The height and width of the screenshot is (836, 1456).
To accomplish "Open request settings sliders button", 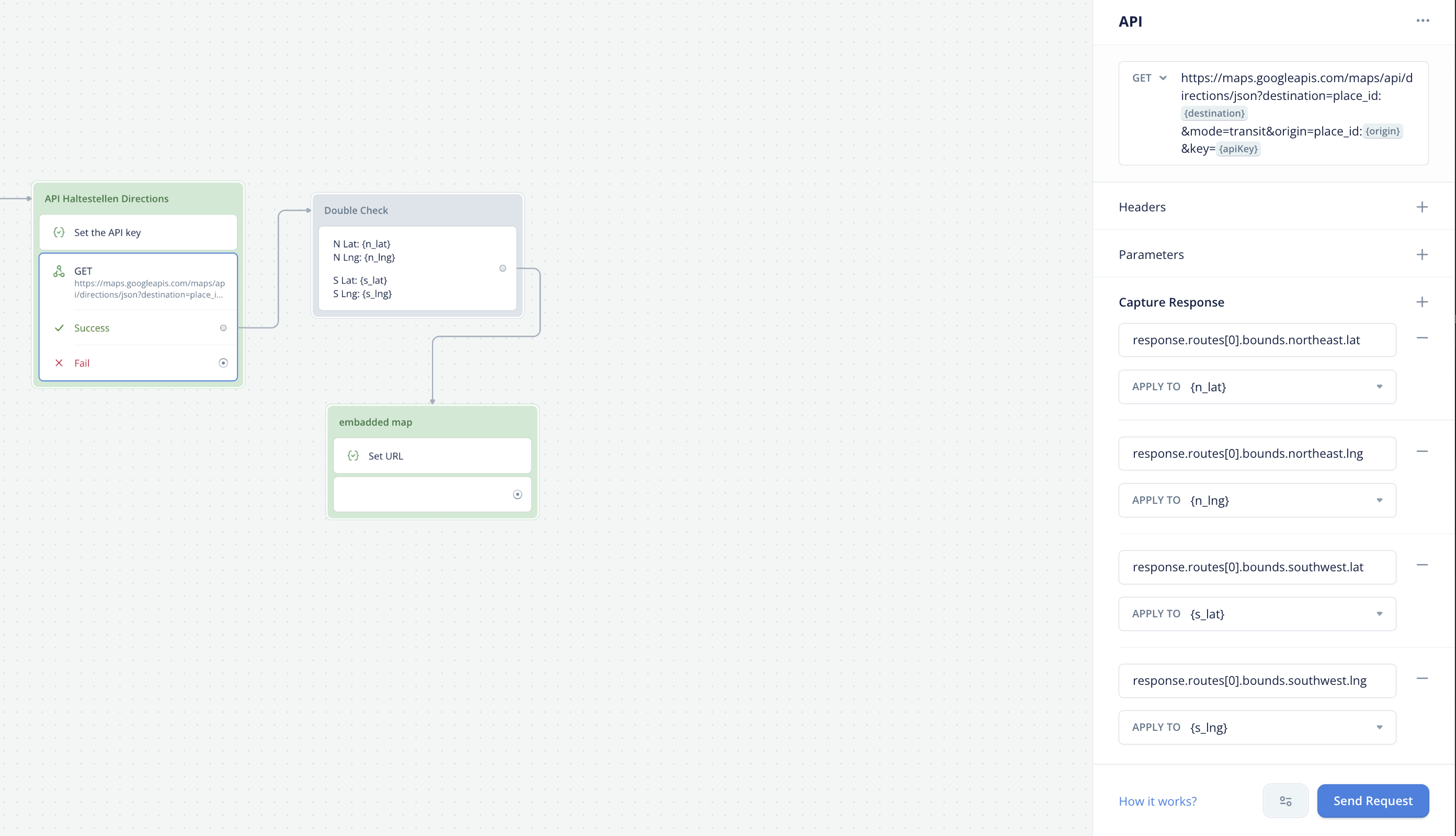I will (1285, 800).
